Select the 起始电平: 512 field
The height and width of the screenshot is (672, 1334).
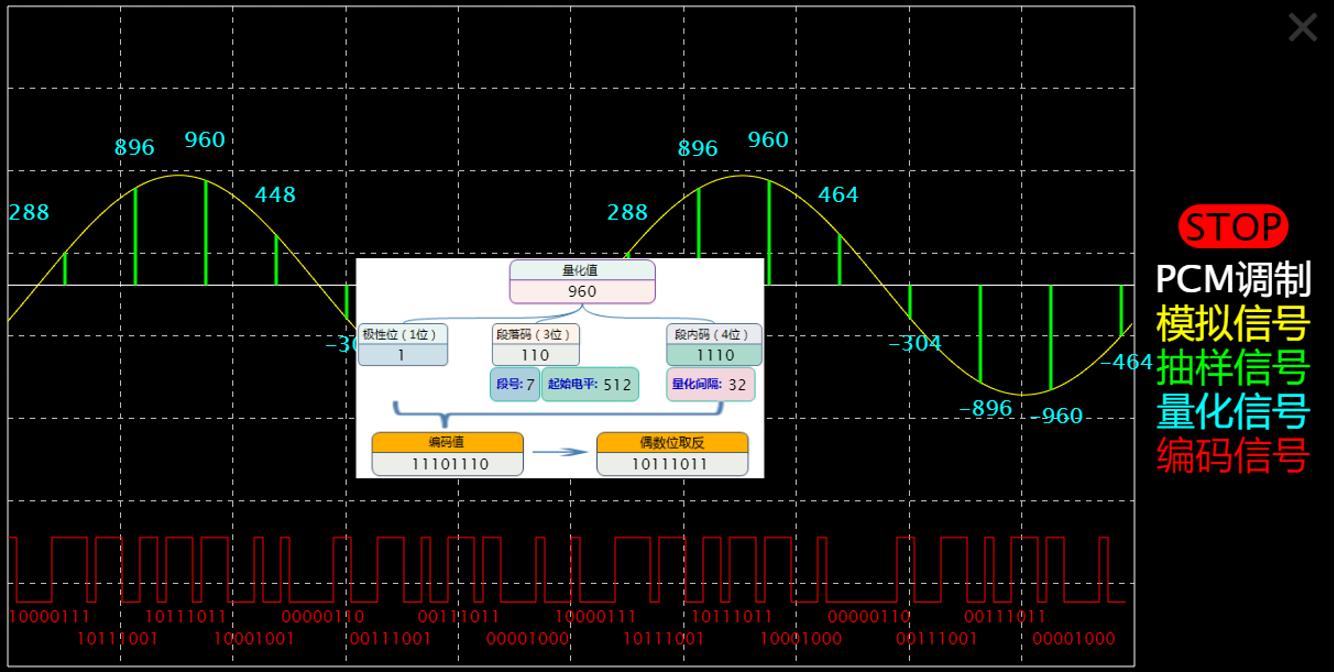click(x=589, y=384)
